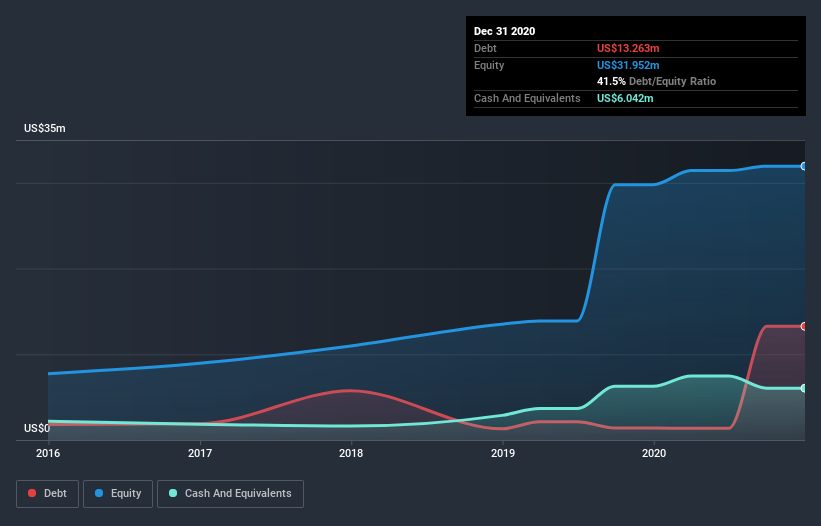The image size is (821, 526).
Task: Click the 2016 axis label
Action: [x=48, y=453]
